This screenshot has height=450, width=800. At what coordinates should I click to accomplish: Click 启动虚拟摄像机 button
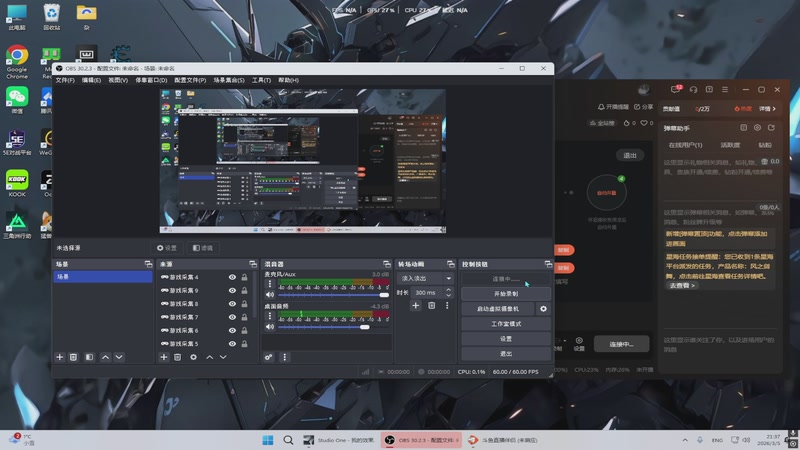pos(498,309)
